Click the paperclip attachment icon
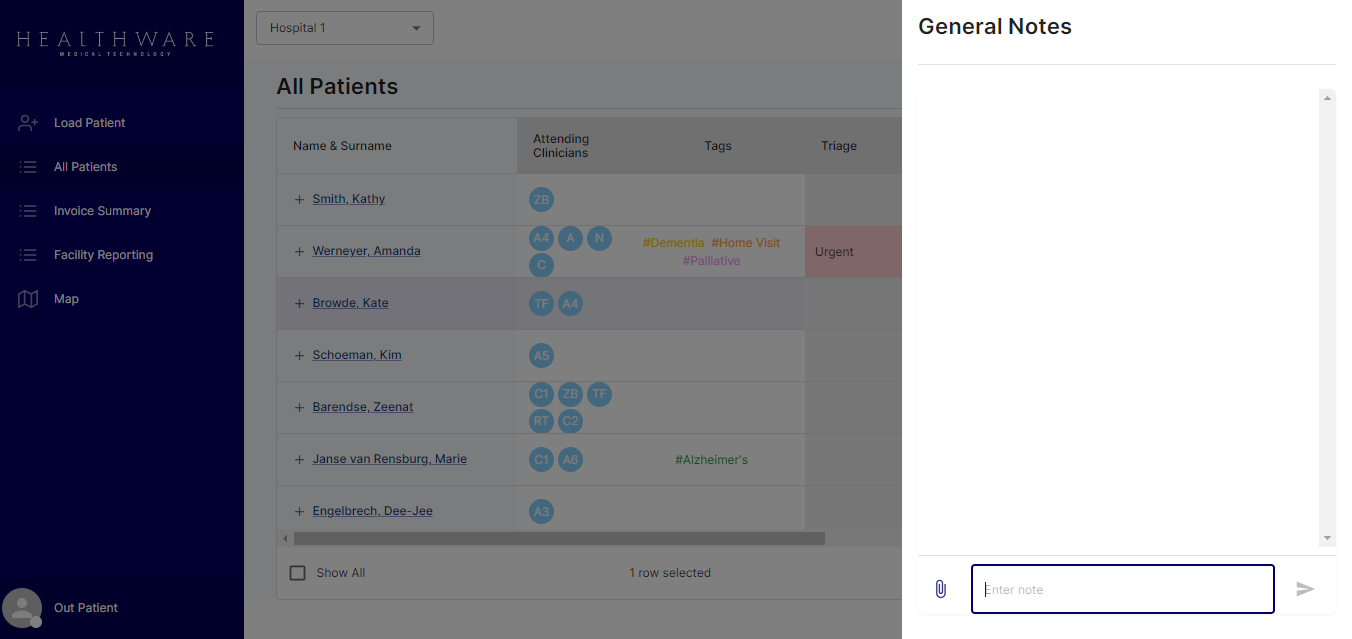This screenshot has height=639, width=1352. [x=940, y=589]
